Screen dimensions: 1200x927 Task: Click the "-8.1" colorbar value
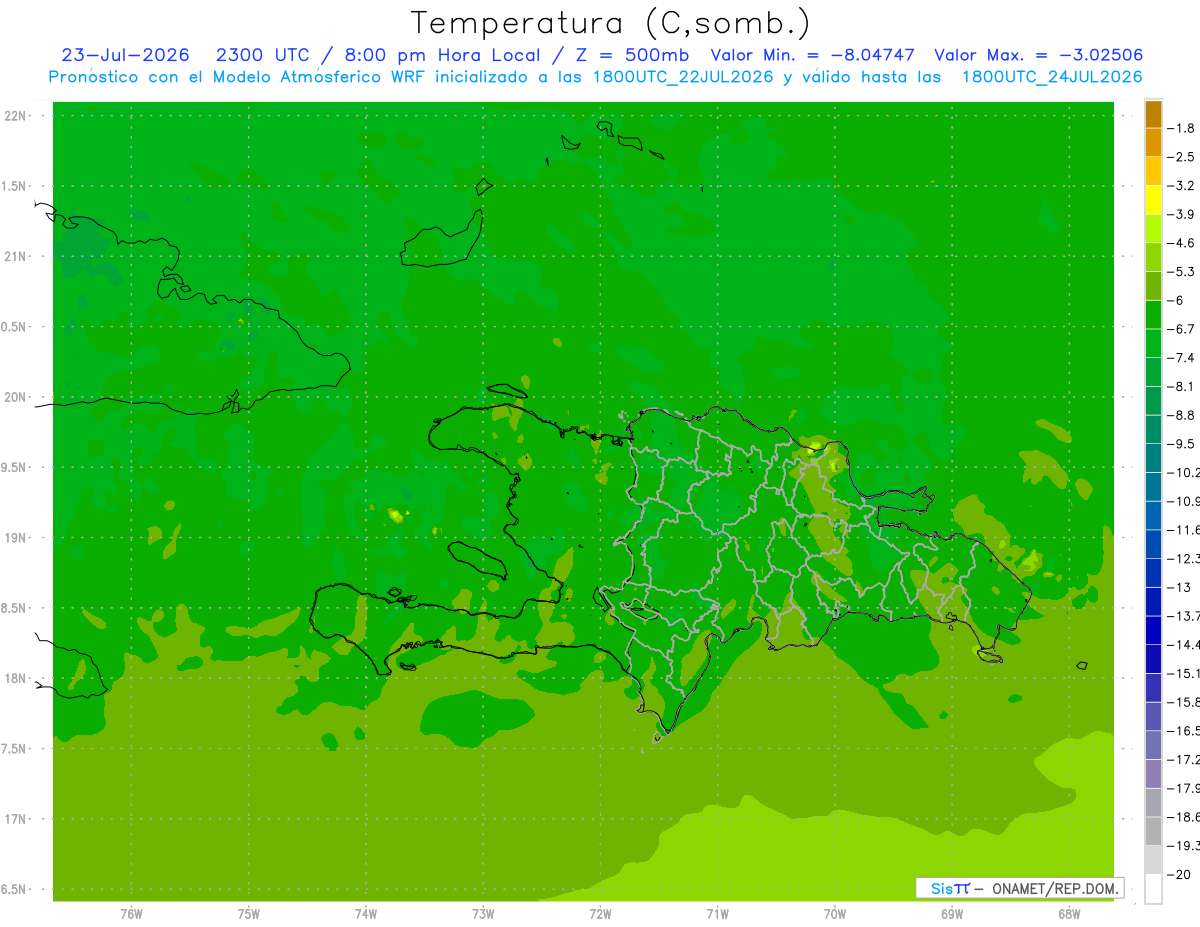(1183, 386)
